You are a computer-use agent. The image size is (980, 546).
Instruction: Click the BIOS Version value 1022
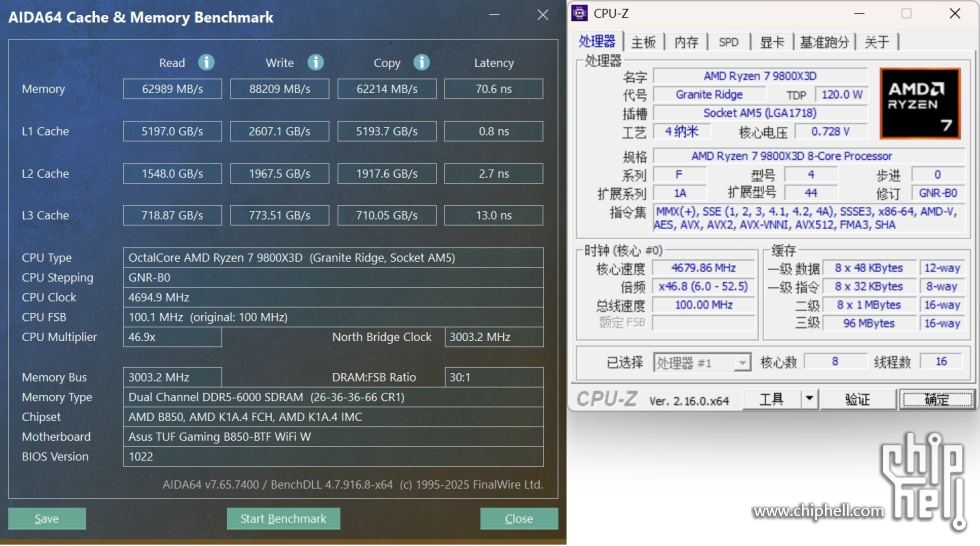(x=333, y=457)
